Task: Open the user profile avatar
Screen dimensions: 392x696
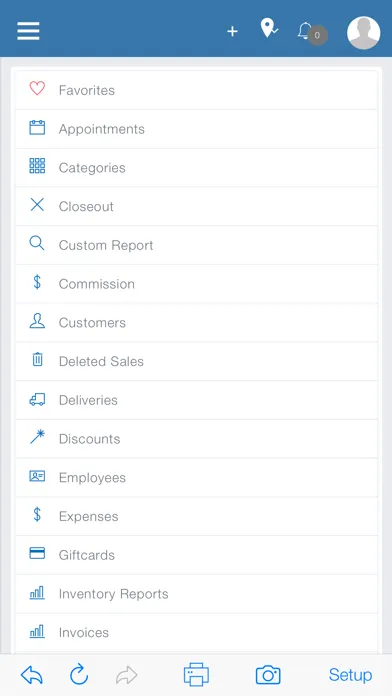Action: coord(364,33)
